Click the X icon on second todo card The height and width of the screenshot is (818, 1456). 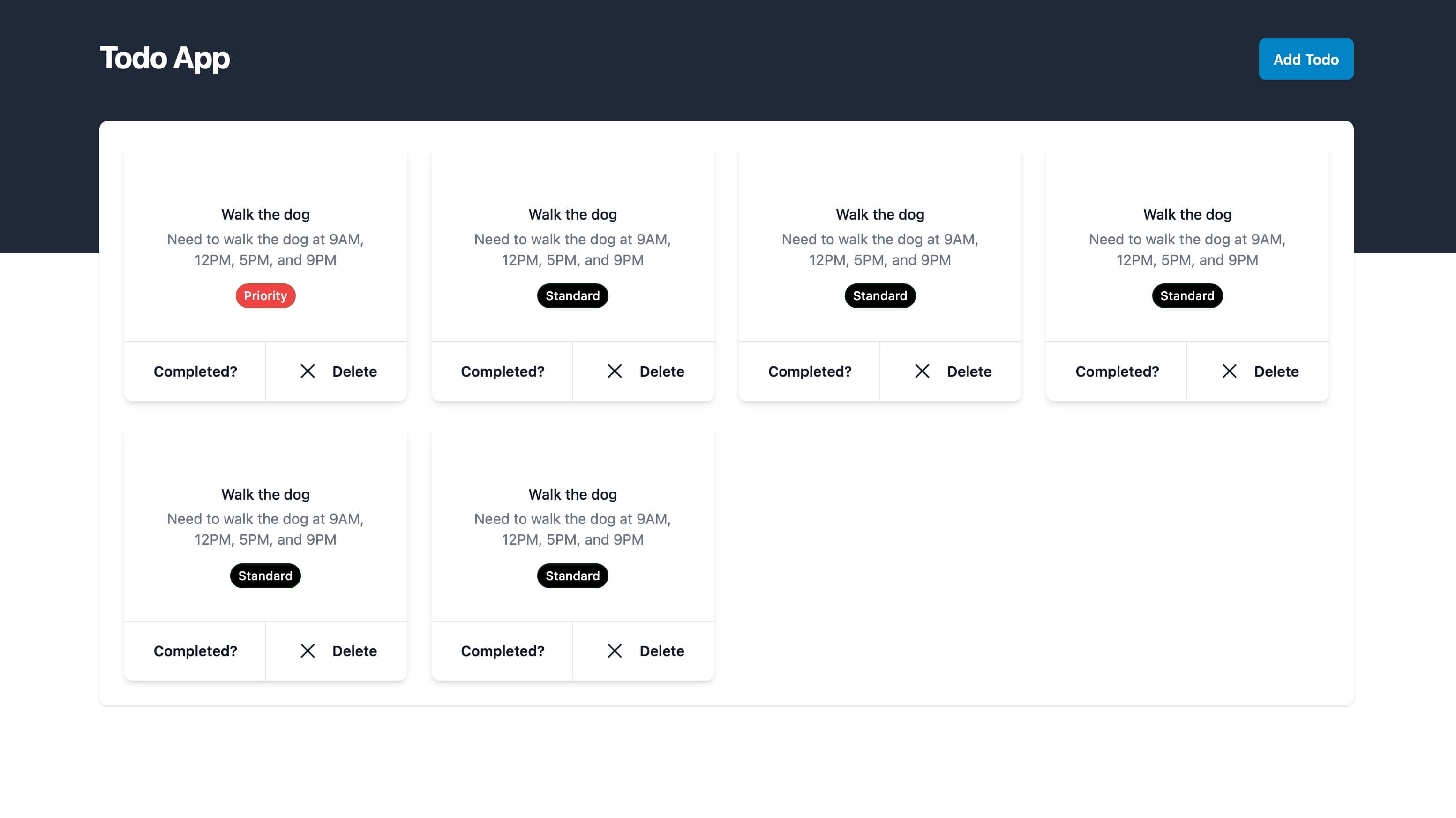click(614, 370)
